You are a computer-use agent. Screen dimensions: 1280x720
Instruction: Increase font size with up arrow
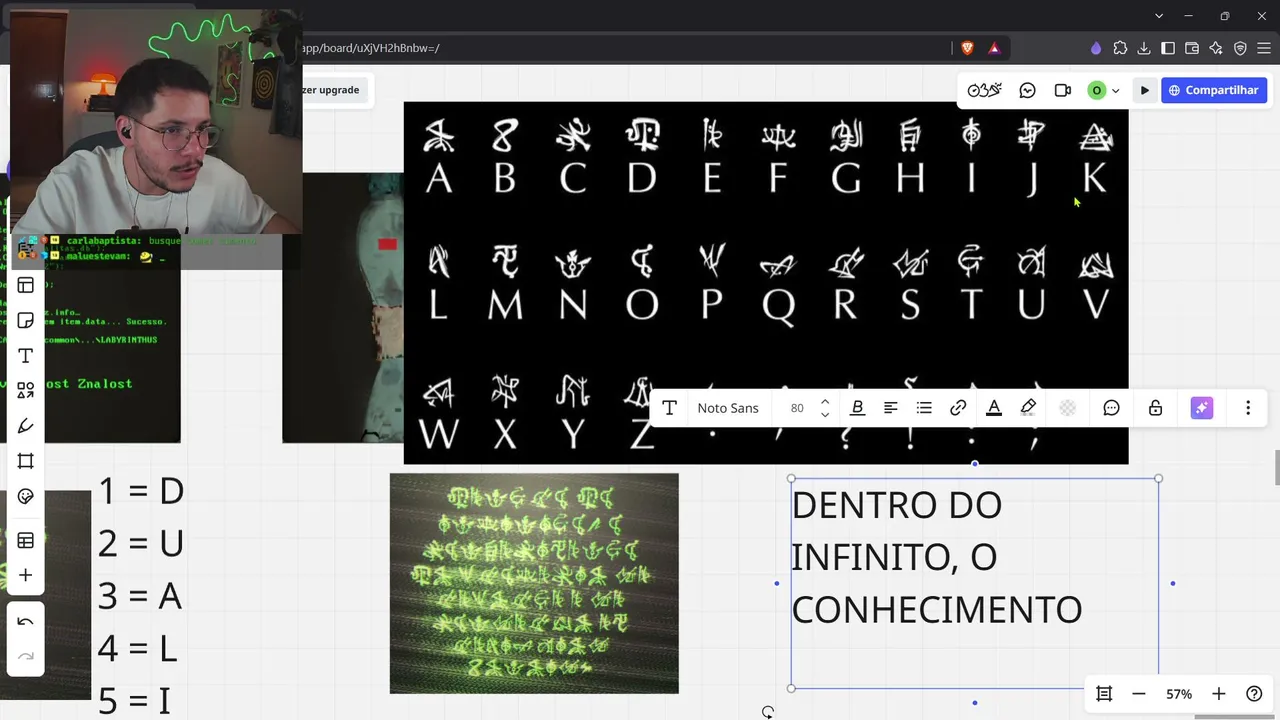(x=825, y=402)
